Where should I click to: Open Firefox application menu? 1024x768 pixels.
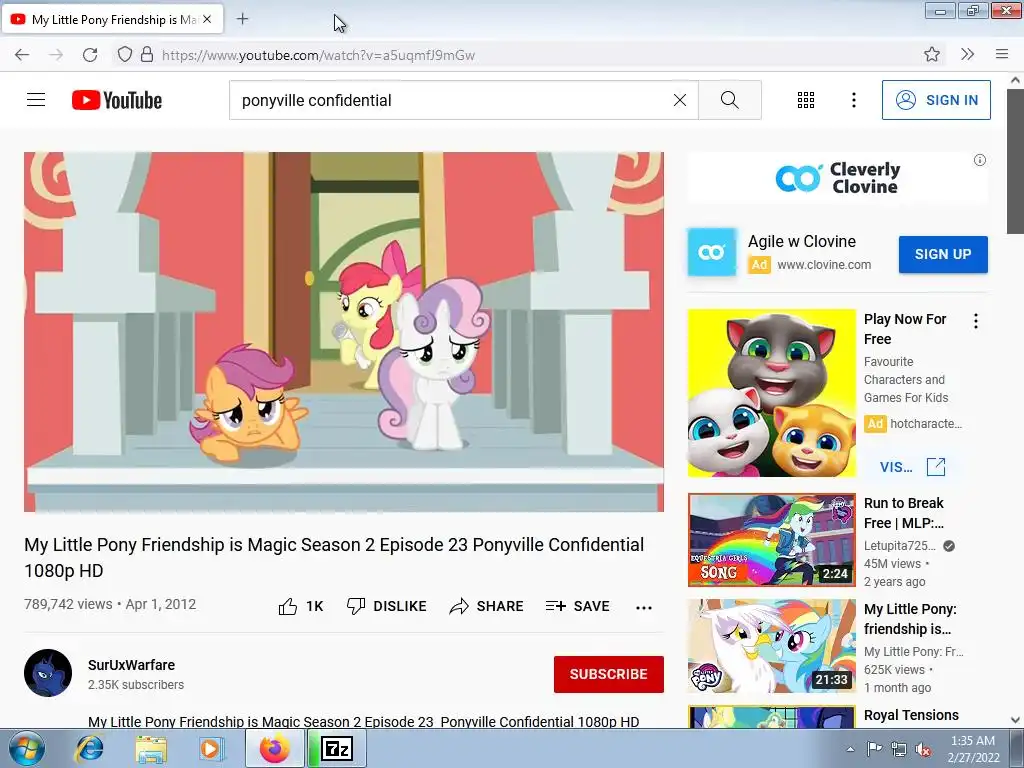click(1002, 54)
